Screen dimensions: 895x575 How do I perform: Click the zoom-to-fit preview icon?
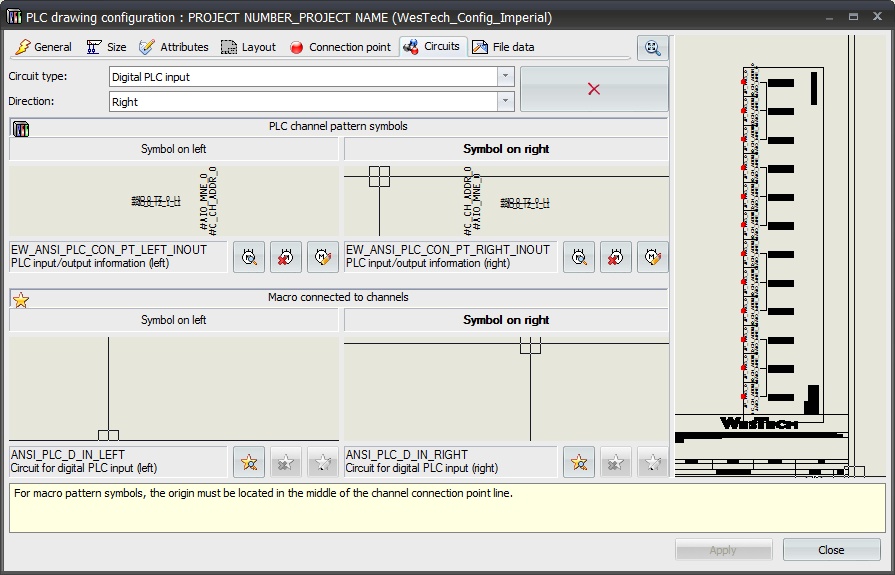652,47
